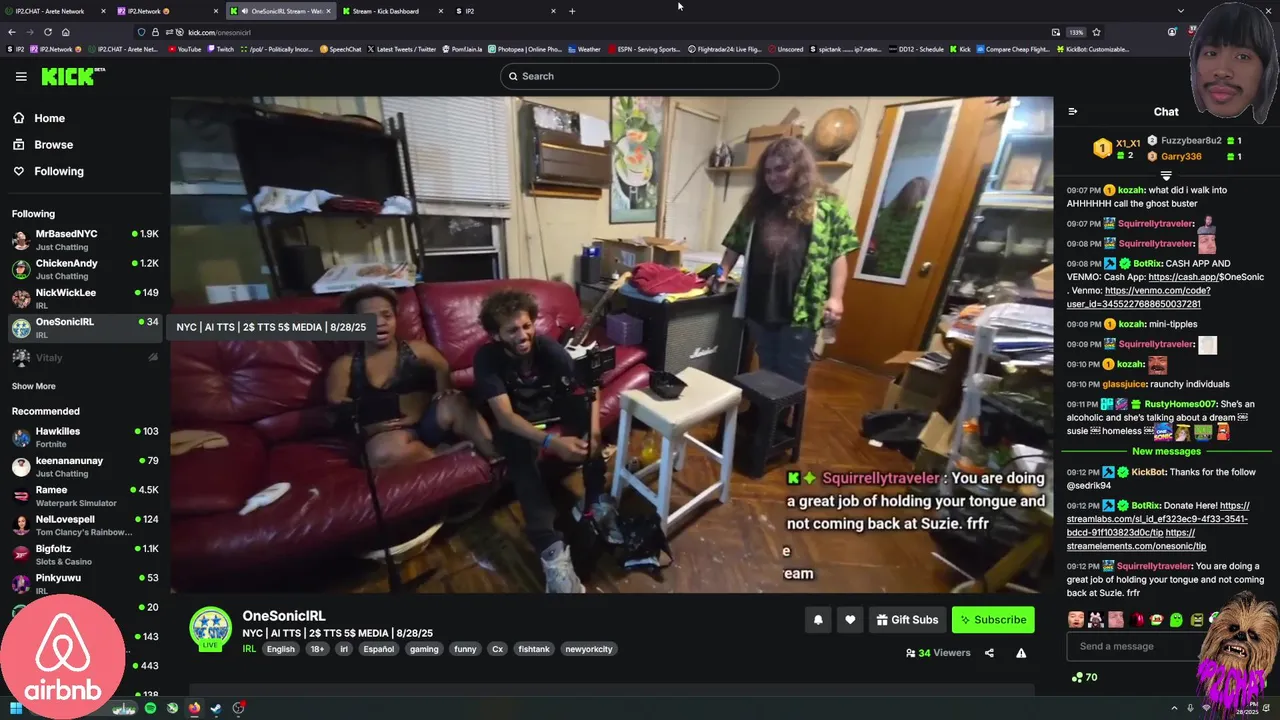This screenshot has width=1280, height=720.
Task: Click the OneSonicIRL streamer name heading
Action: 284,616
